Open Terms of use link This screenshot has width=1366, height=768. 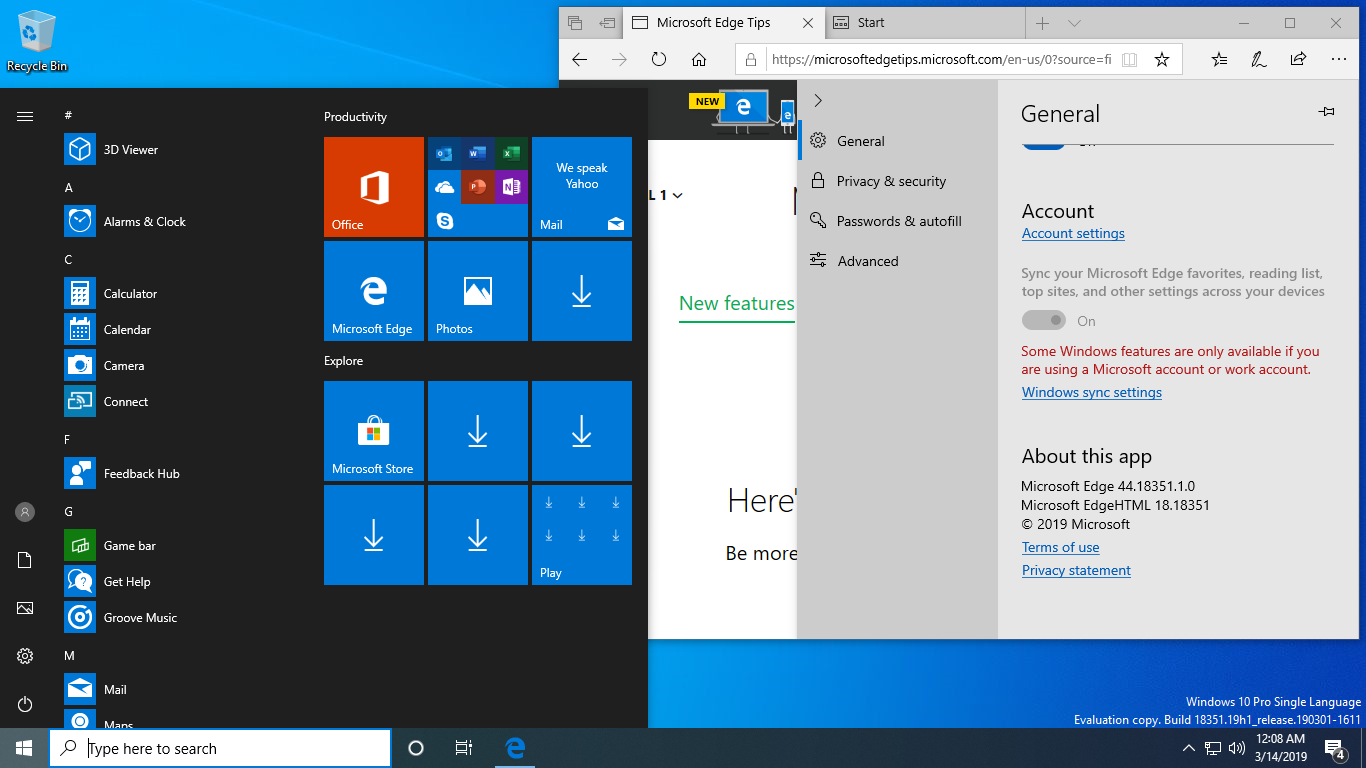click(x=1060, y=547)
